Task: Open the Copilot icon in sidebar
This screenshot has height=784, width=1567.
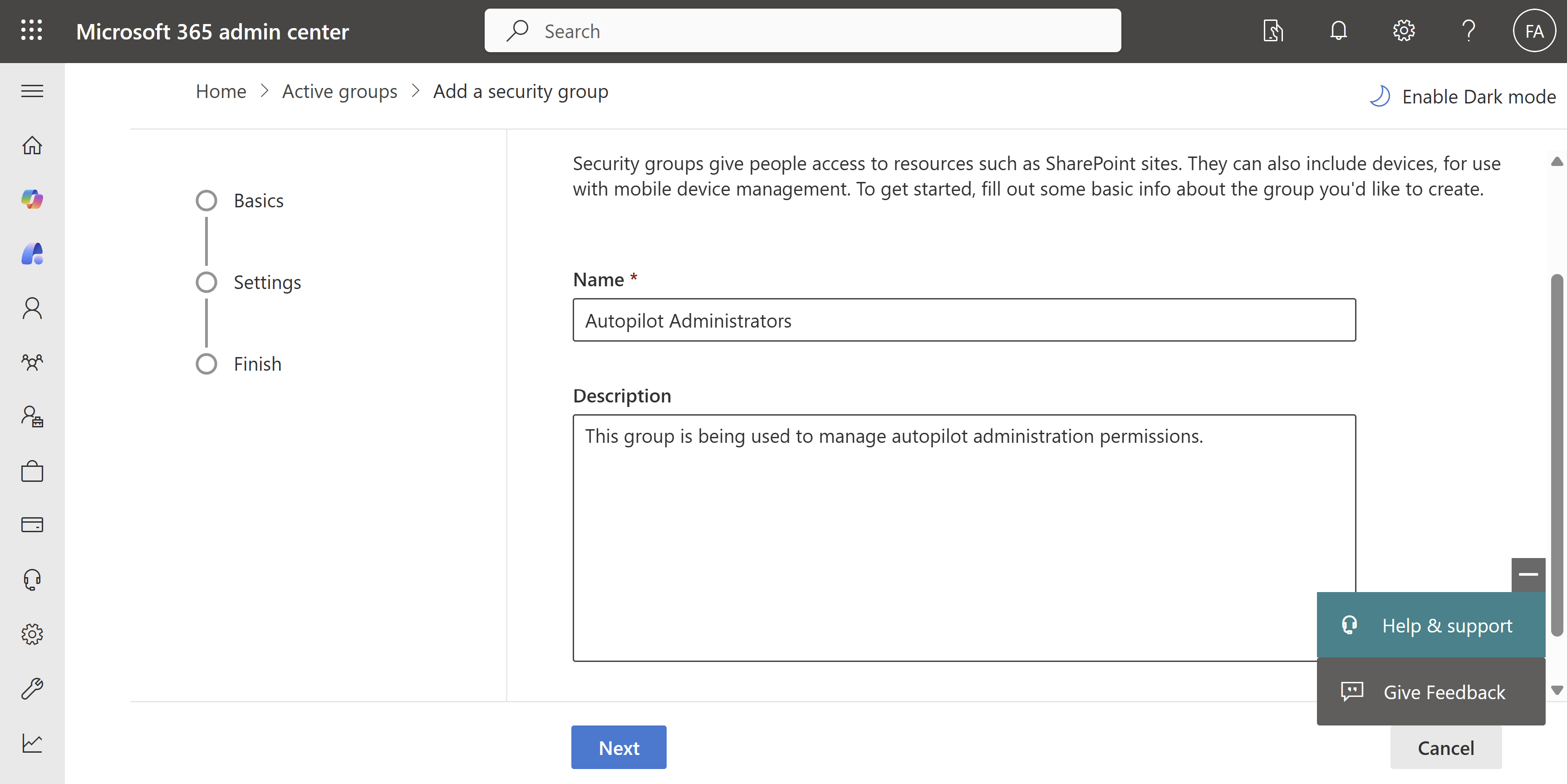Action: [32, 200]
